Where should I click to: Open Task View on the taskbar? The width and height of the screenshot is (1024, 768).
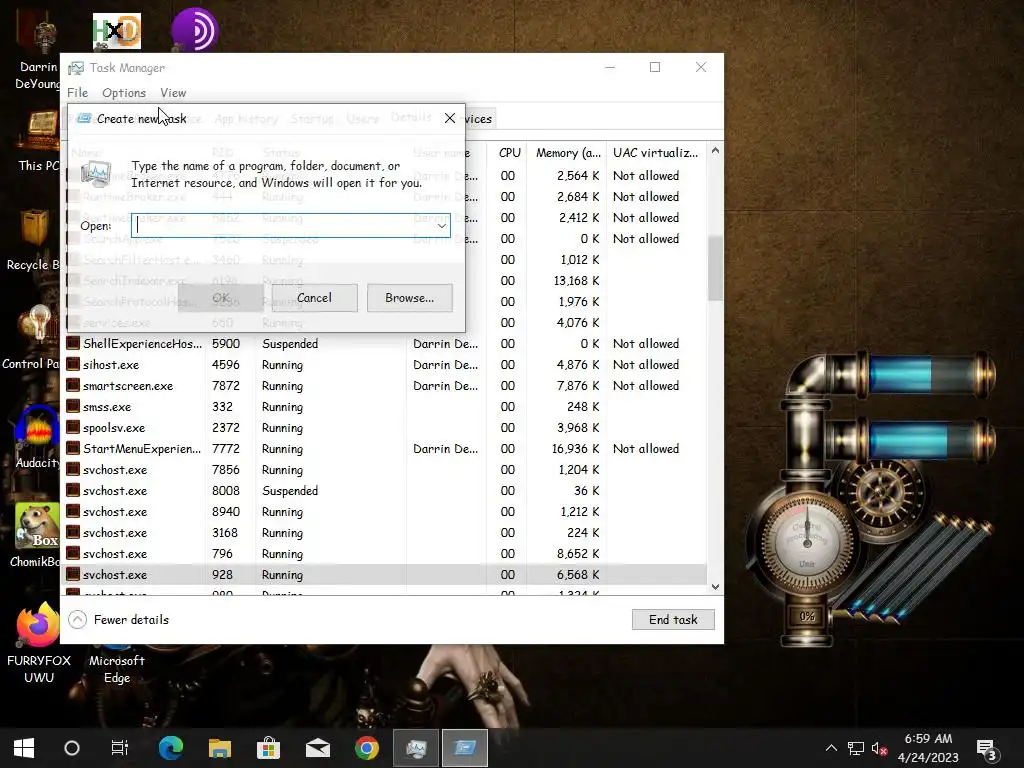click(120, 748)
